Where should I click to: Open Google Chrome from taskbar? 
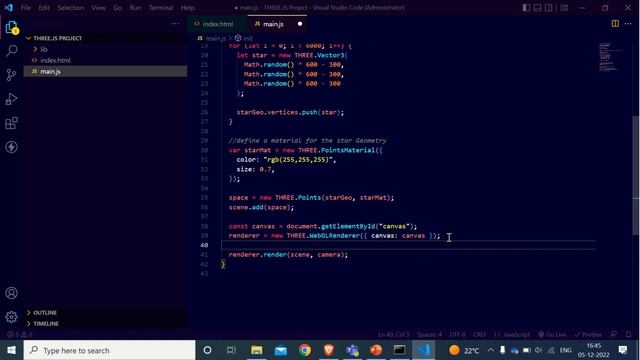(x=304, y=350)
